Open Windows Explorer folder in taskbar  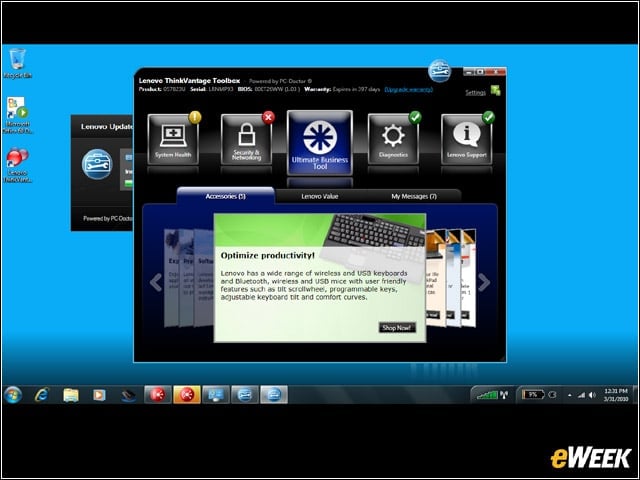click(71, 395)
